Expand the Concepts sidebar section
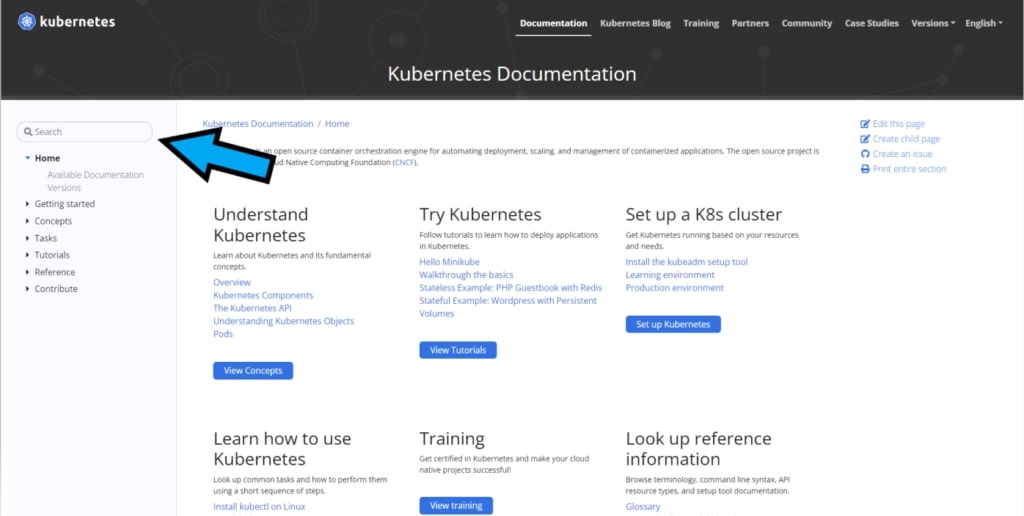This screenshot has height=516, width=1024. click(27, 221)
